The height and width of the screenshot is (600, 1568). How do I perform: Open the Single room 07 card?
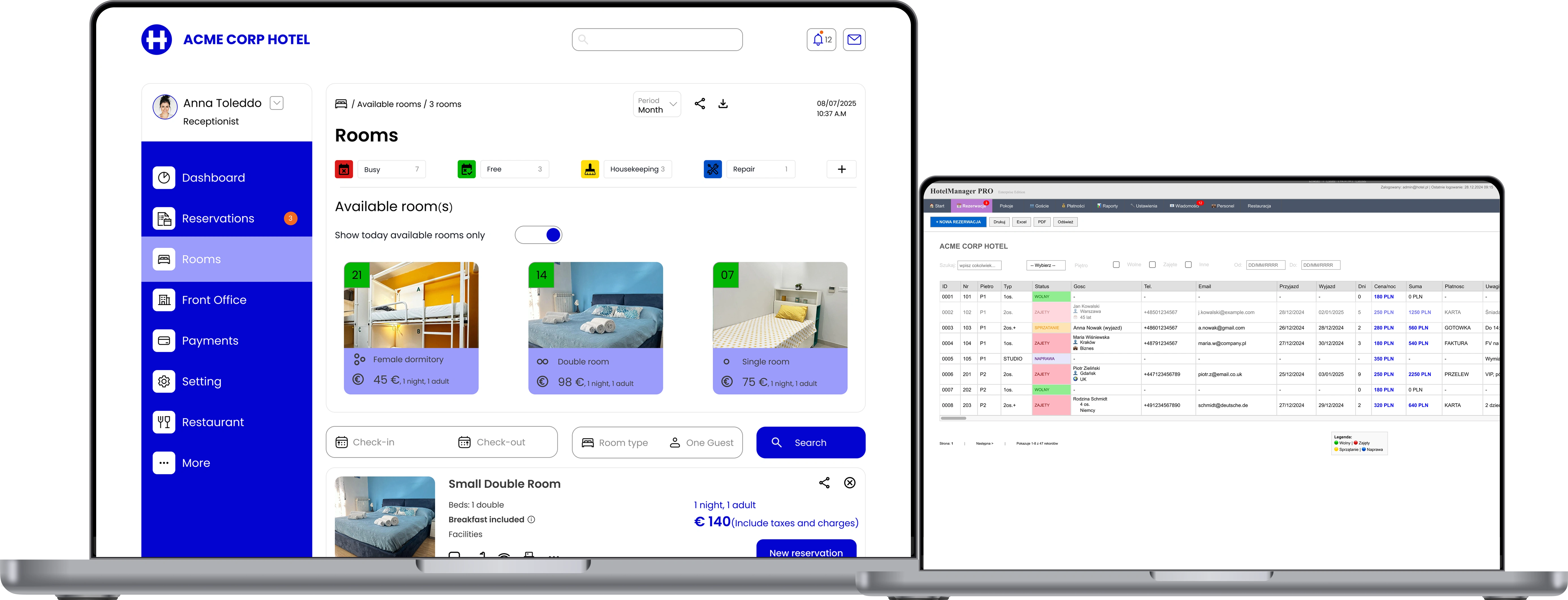[x=780, y=328]
